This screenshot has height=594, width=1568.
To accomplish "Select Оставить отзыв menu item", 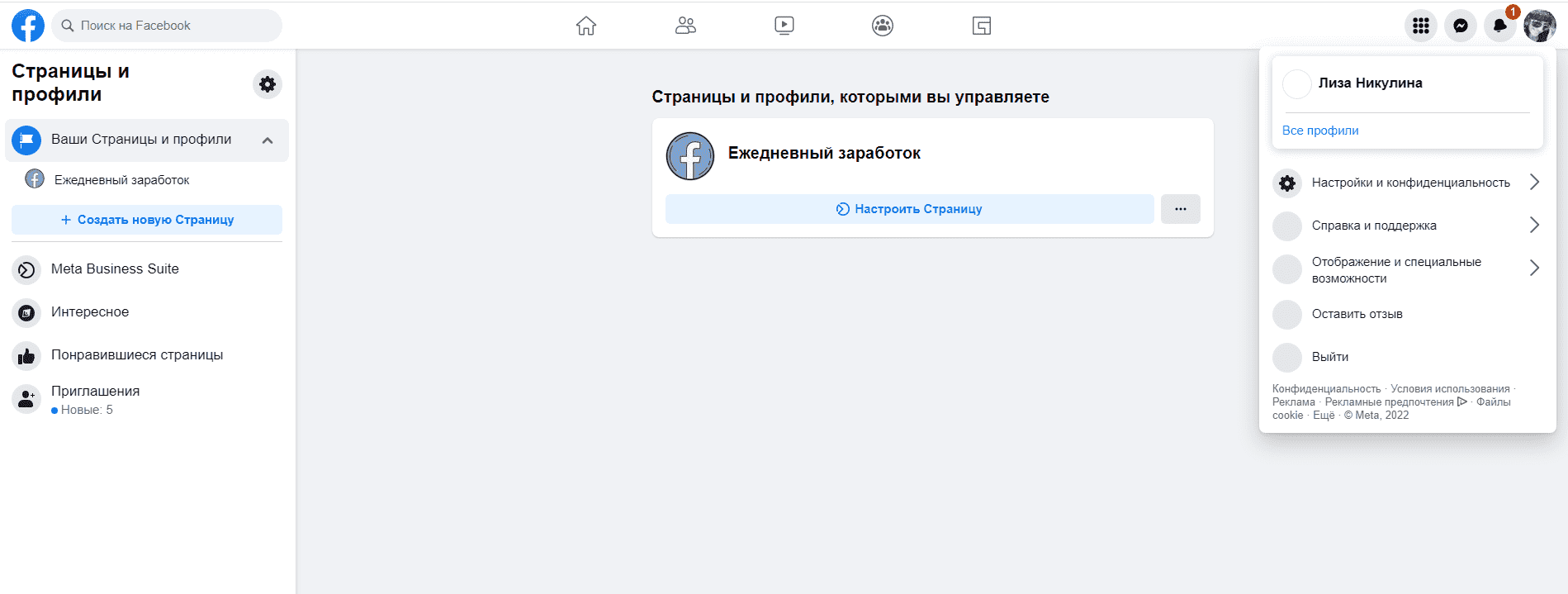I will point(1357,314).
